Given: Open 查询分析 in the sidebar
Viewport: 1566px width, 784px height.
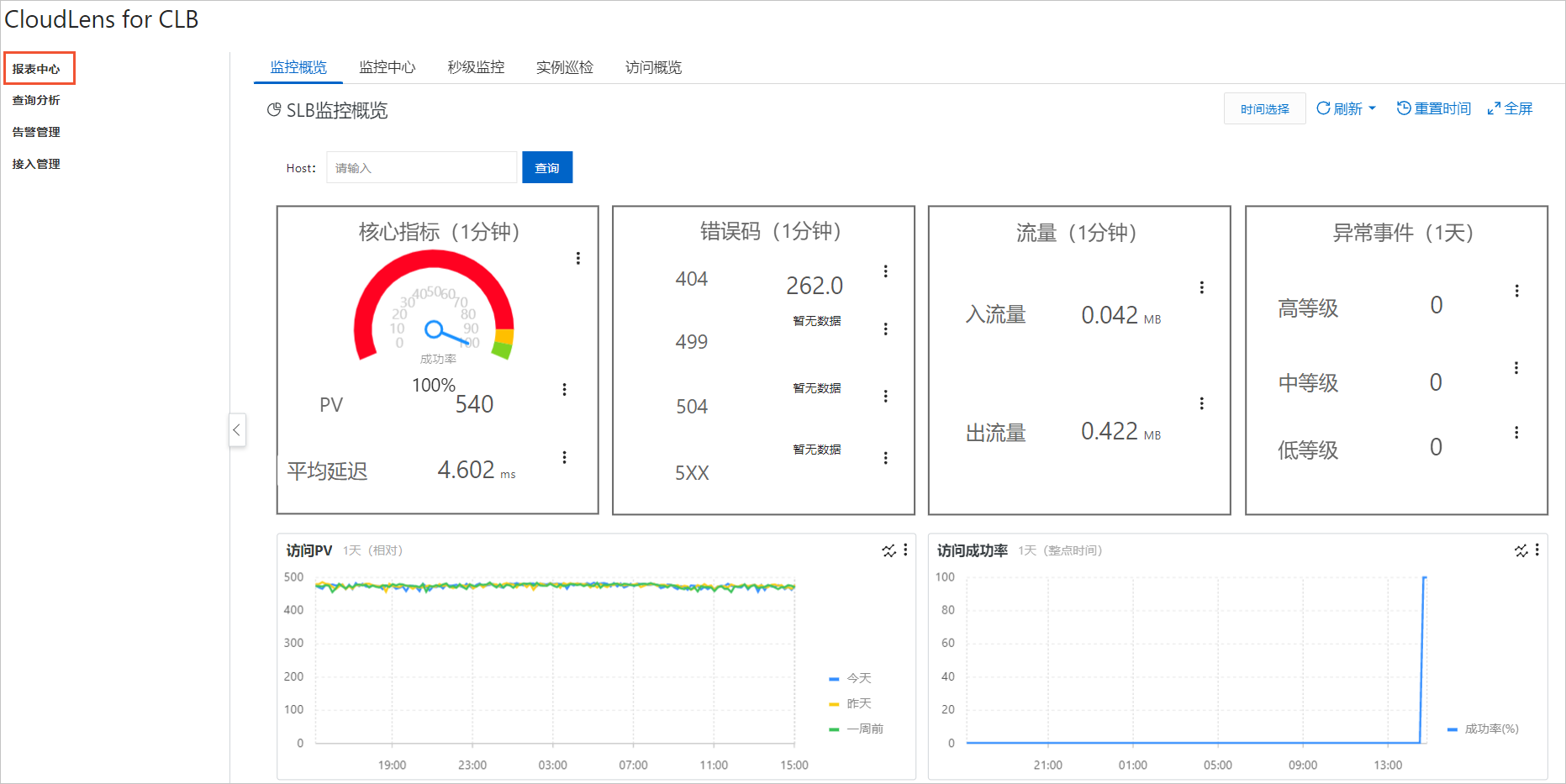Looking at the screenshot, I should [x=36, y=100].
